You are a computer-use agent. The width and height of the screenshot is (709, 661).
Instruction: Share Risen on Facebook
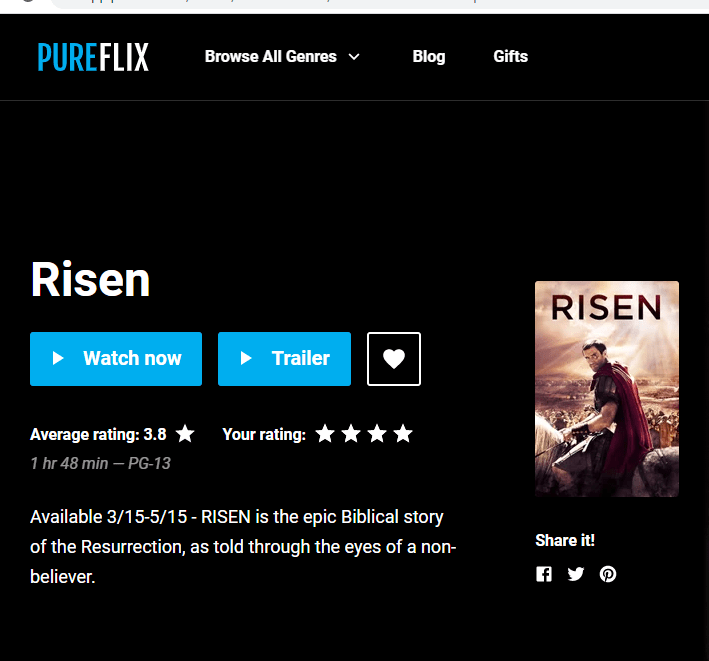(544, 574)
